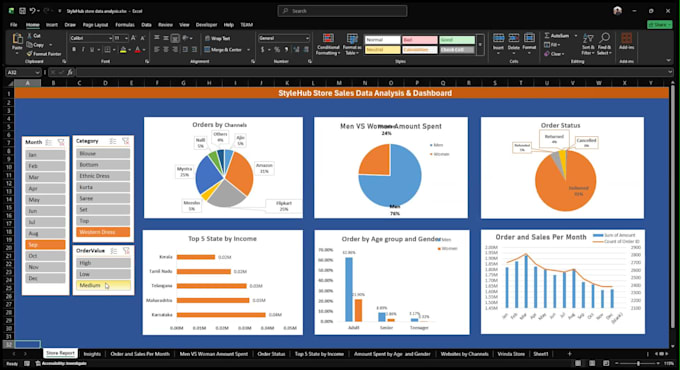Clear filter on OrderValue slicer
Viewport: 680px width, 370px height.
point(126,251)
